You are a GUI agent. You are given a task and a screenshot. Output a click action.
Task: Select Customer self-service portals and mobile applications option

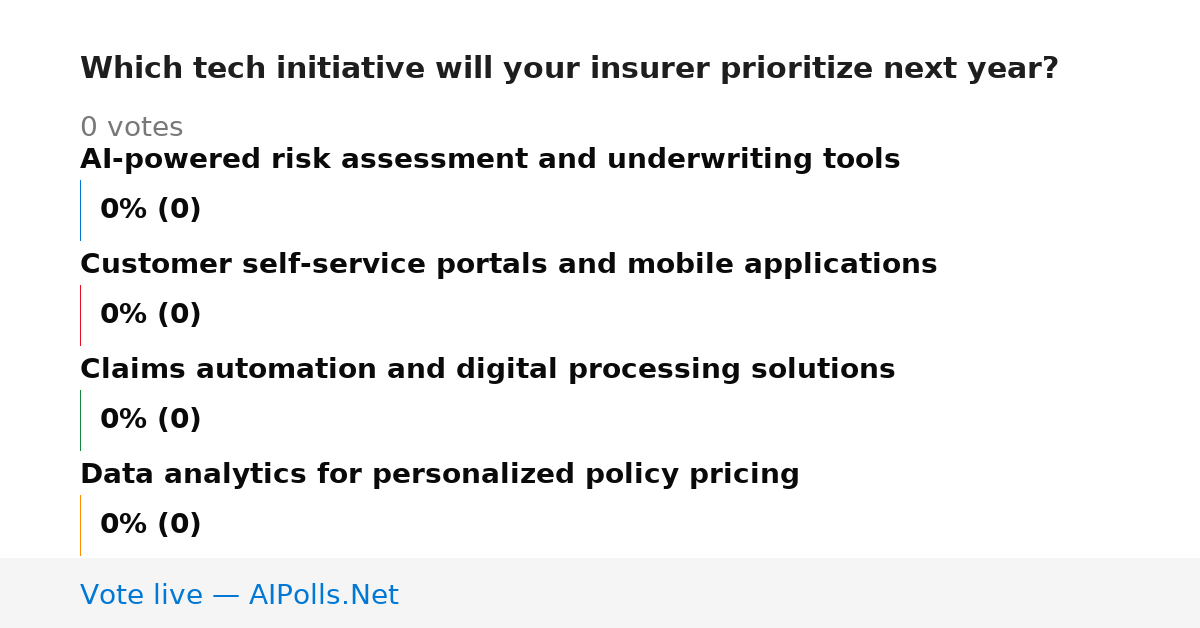point(508,265)
